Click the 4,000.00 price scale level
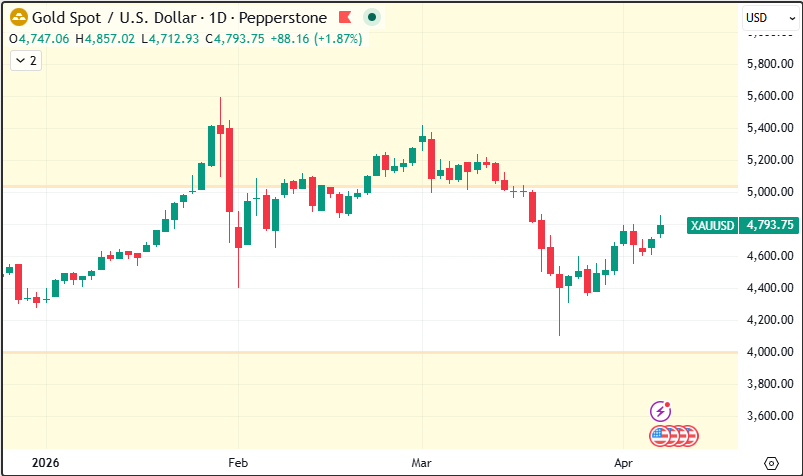The width and height of the screenshot is (803, 476). click(769, 352)
